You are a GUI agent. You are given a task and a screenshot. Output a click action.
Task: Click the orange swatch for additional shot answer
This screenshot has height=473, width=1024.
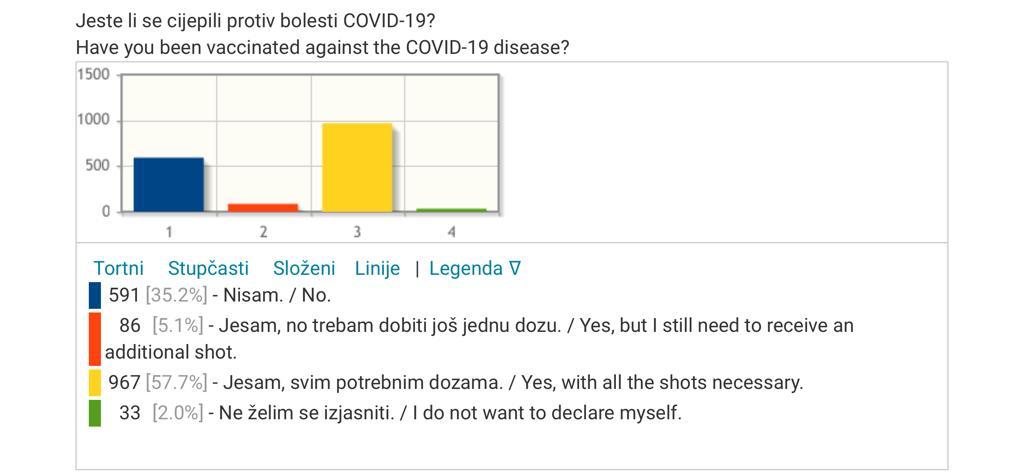(x=95, y=338)
